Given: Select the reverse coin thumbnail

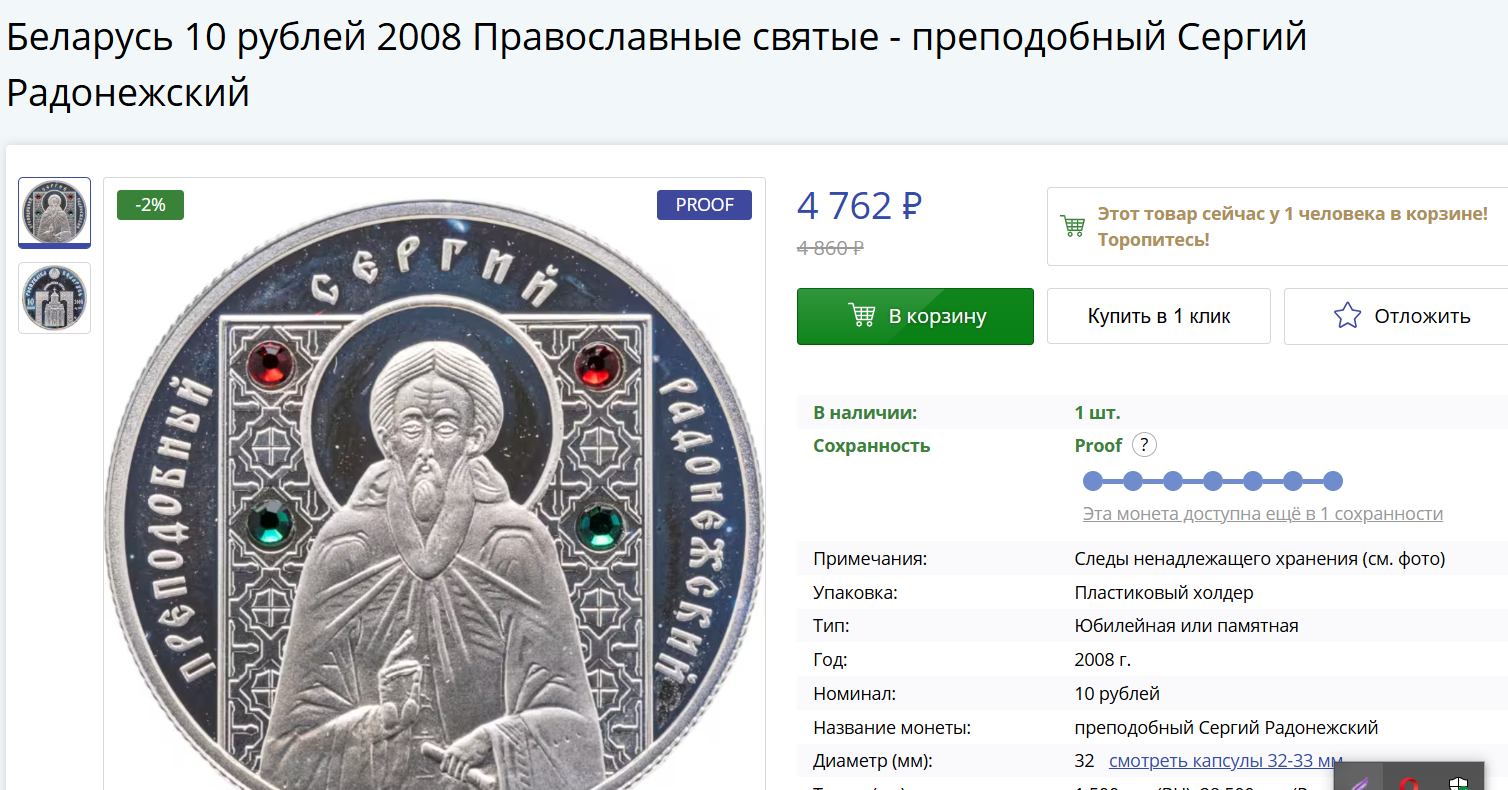Looking at the screenshot, I should tap(55, 298).
